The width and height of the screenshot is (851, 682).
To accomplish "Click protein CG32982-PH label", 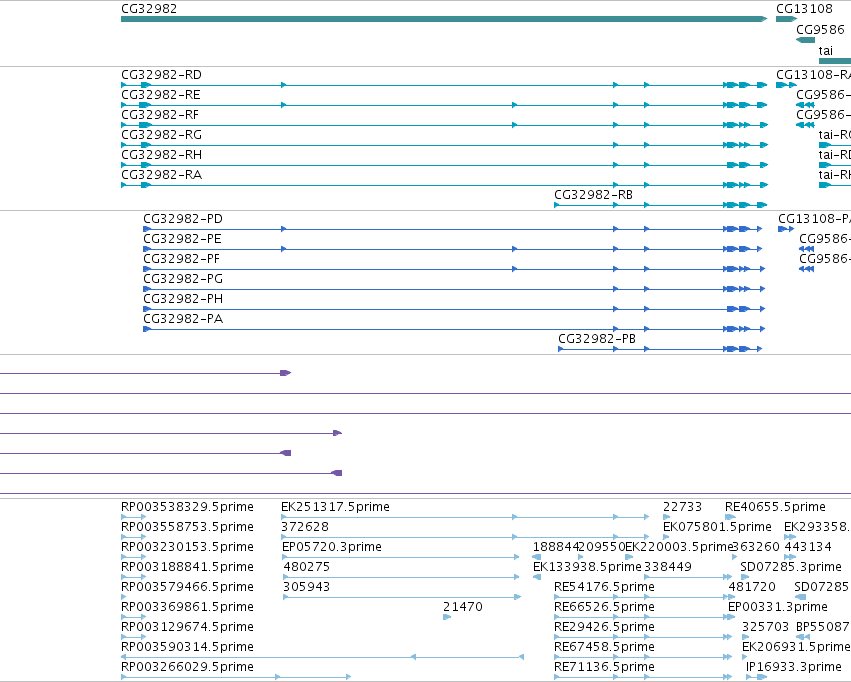I will click(x=183, y=299).
